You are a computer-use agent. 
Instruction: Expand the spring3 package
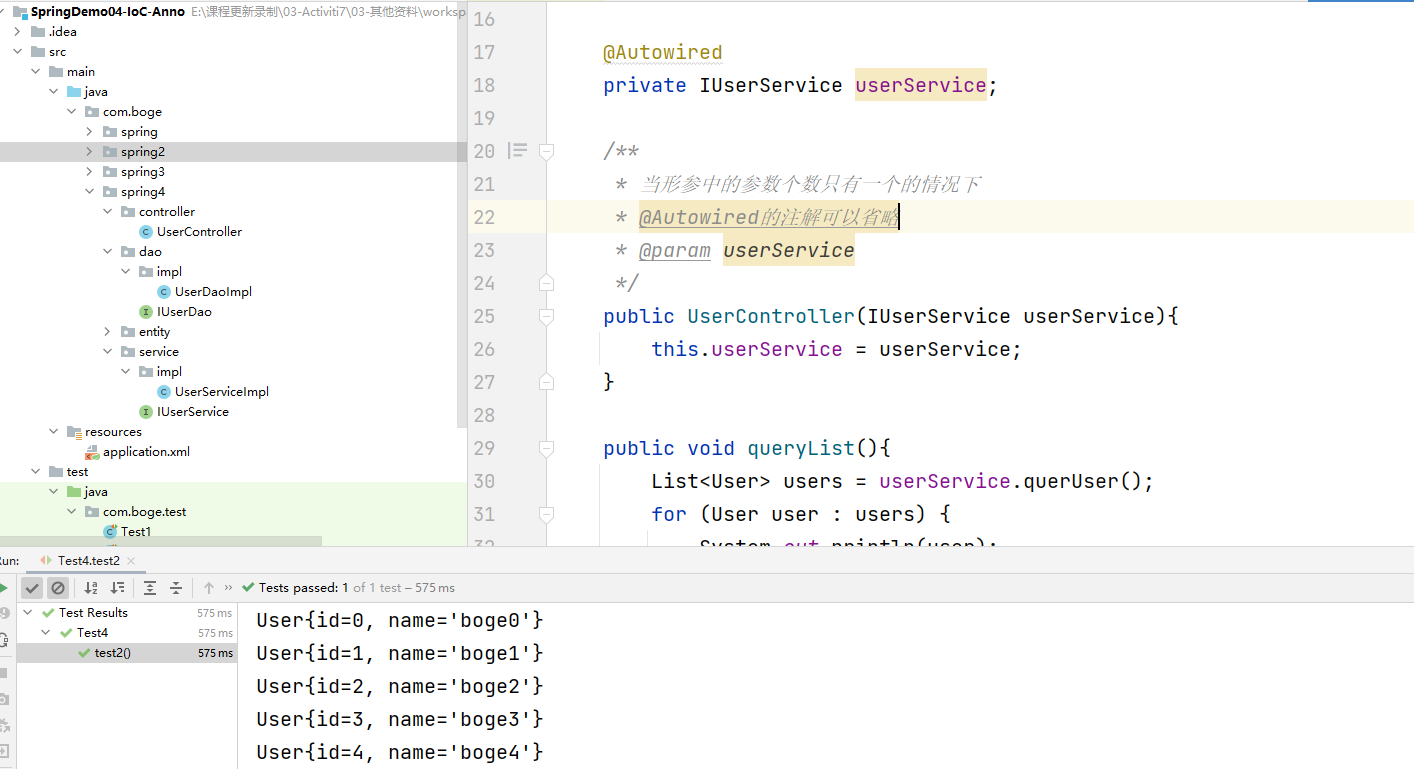click(x=89, y=172)
